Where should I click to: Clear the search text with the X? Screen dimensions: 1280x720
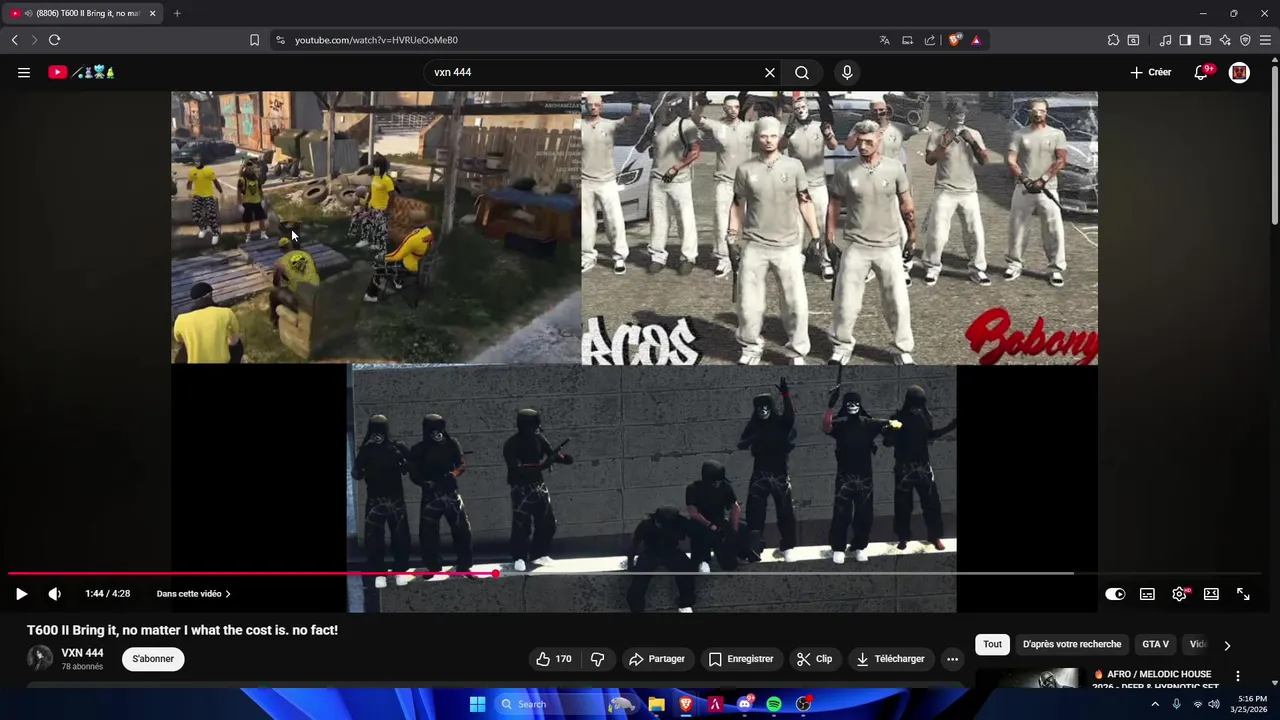(770, 72)
